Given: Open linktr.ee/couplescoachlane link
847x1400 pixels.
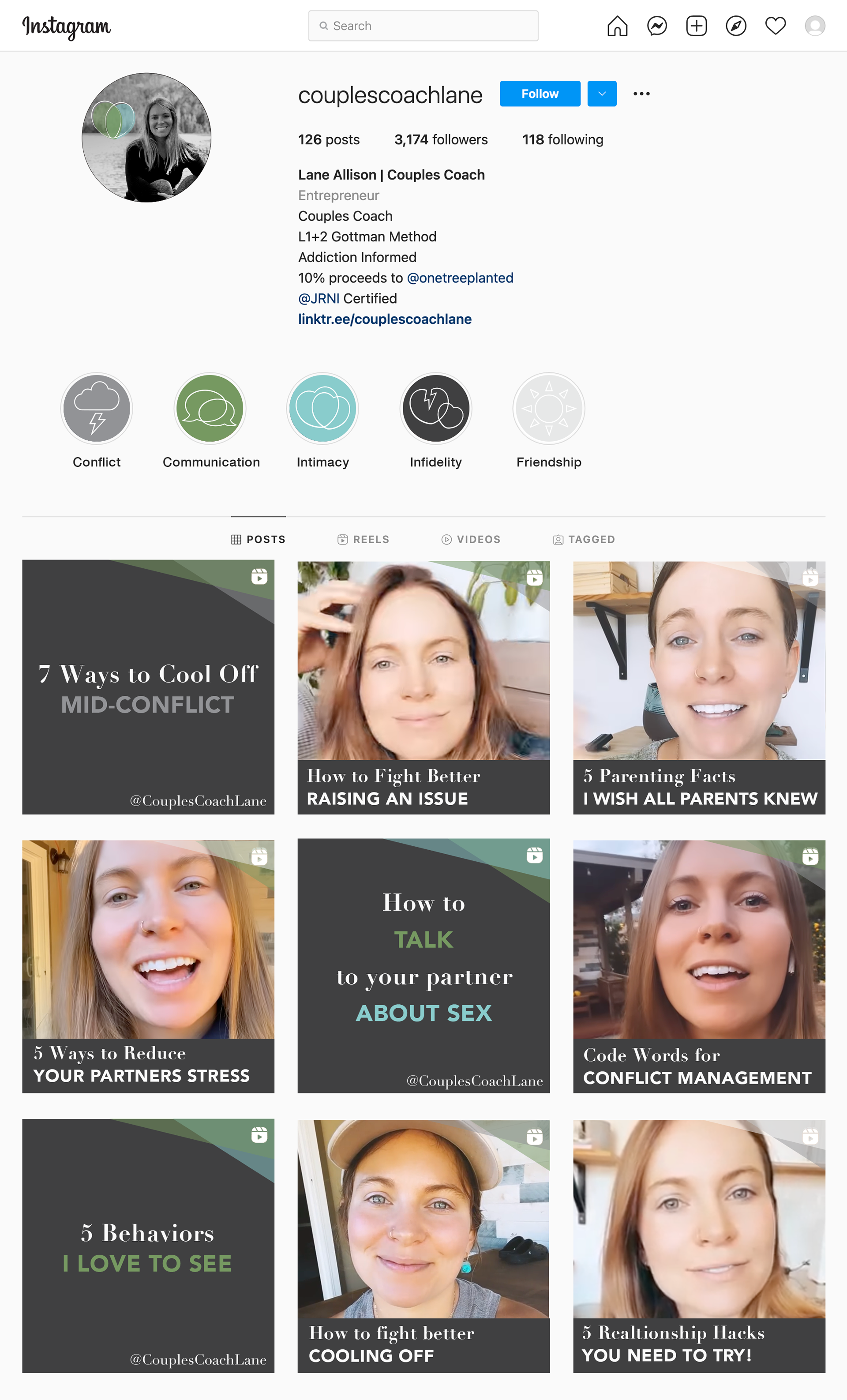Looking at the screenshot, I should tap(385, 319).
